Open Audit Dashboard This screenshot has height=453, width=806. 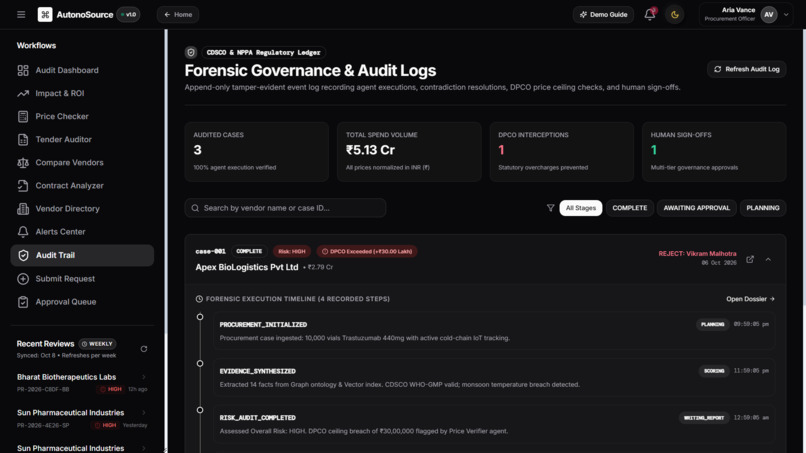[x=82, y=70]
